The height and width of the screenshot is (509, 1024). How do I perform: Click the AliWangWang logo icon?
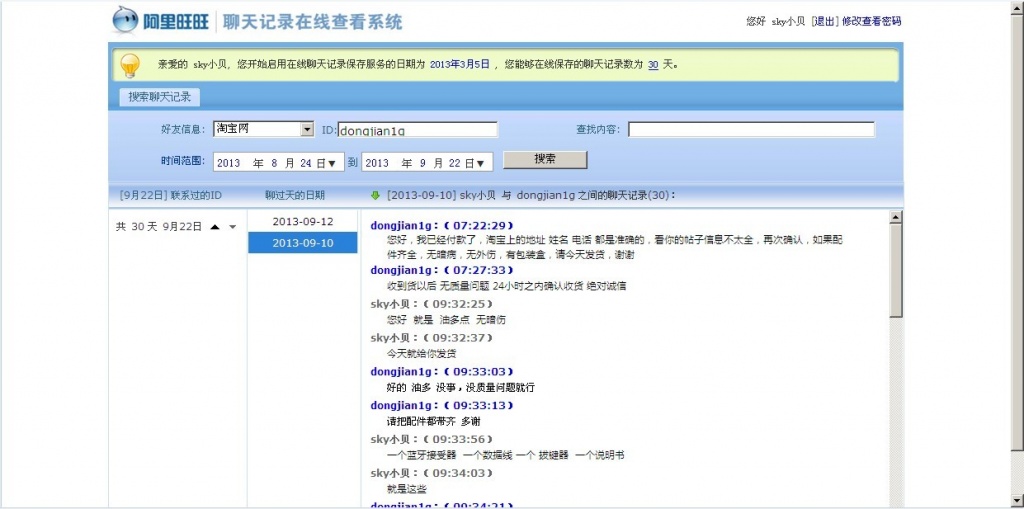tap(125, 20)
